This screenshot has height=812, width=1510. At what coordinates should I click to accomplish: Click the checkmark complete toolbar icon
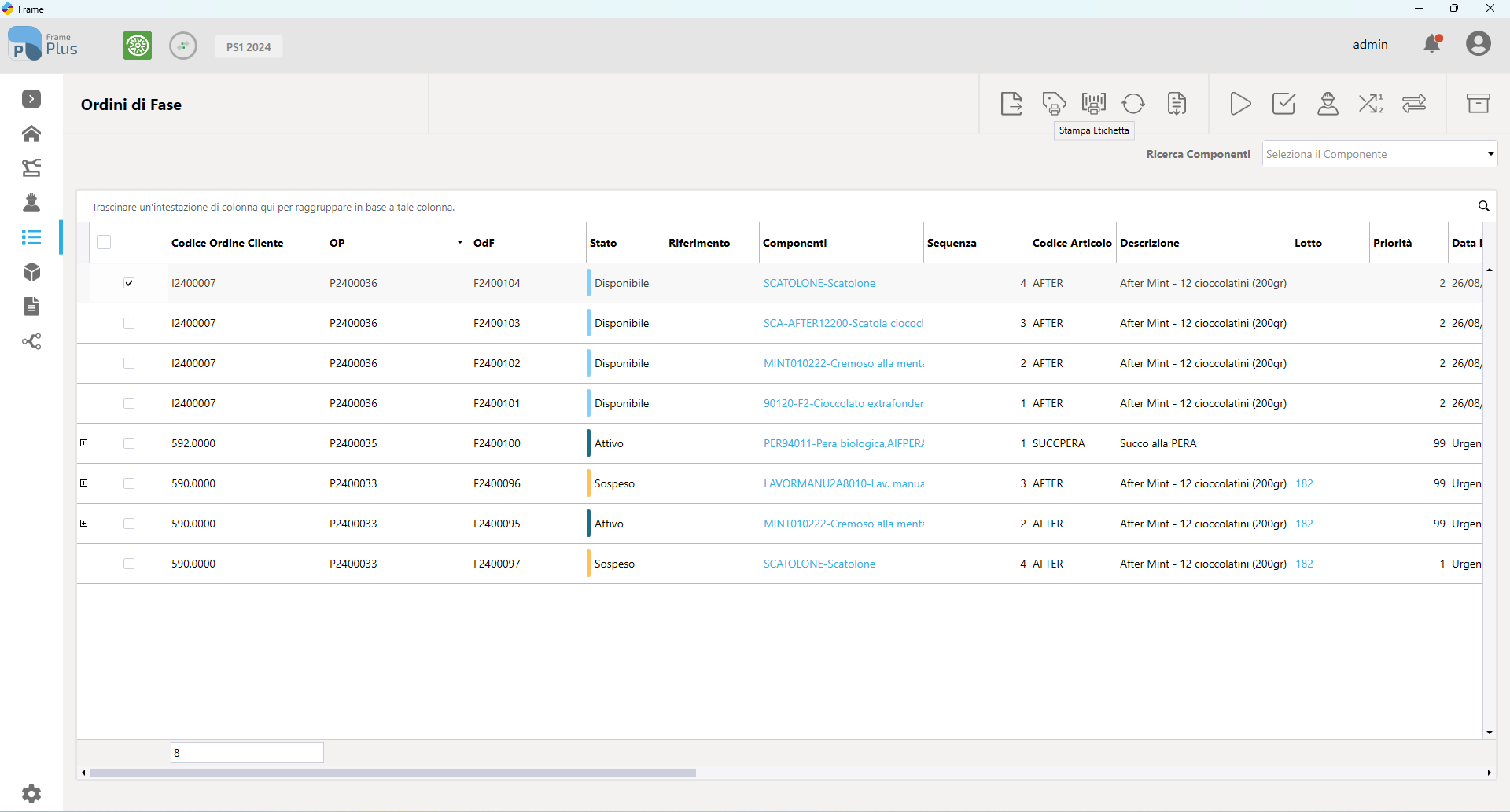[x=1283, y=104]
